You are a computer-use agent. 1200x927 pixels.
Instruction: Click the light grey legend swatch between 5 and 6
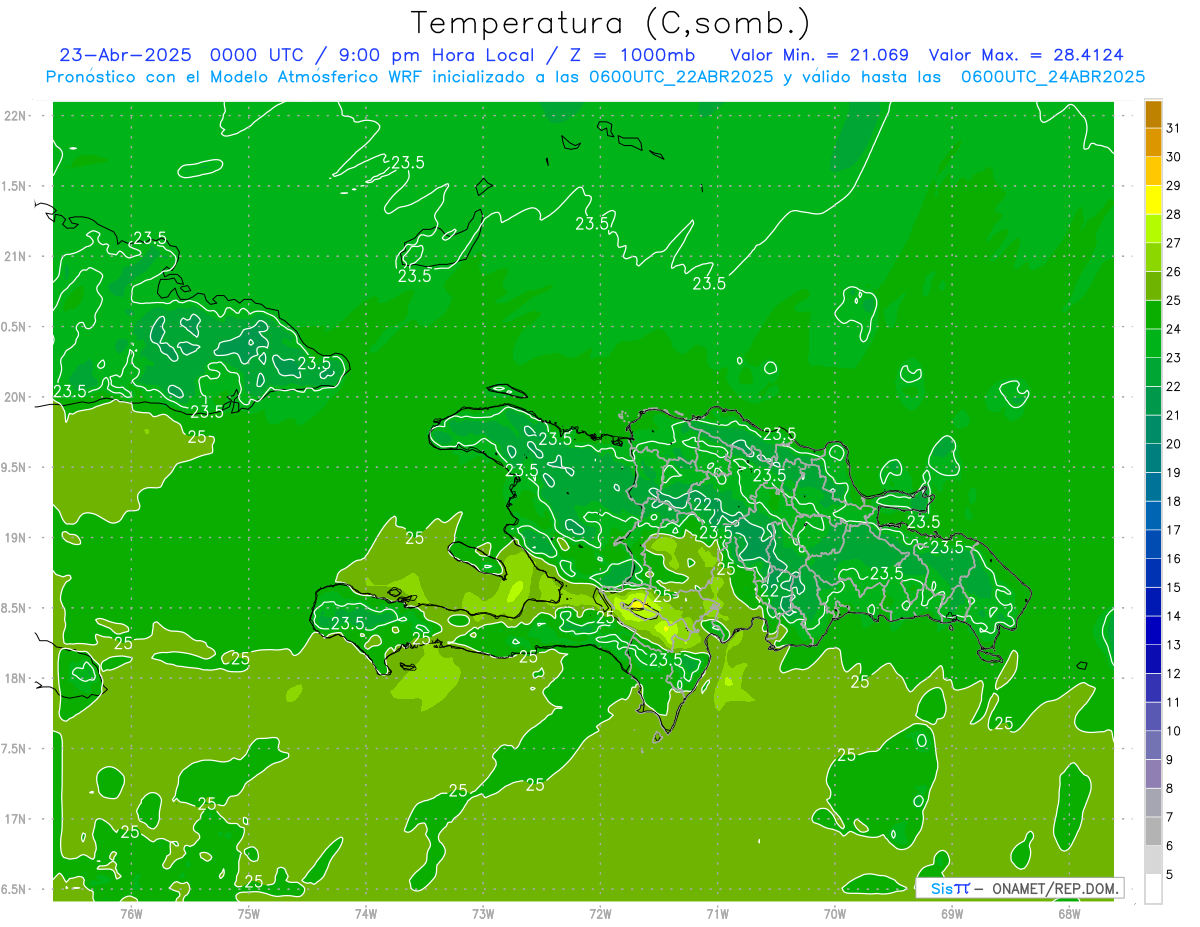pos(1153,860)
